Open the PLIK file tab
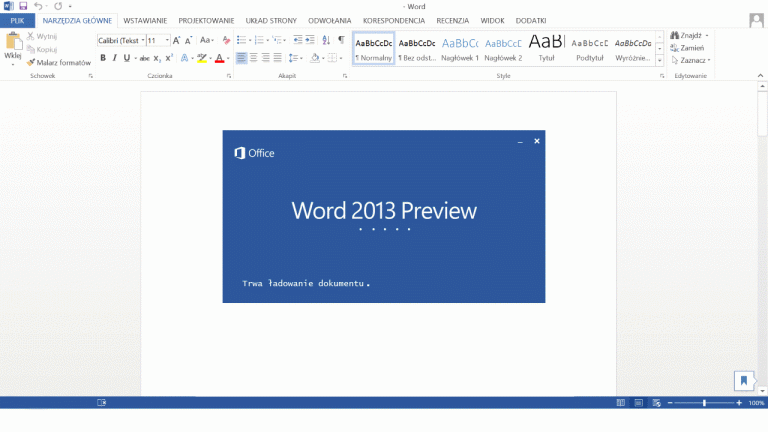 click(x=17, y=21)
